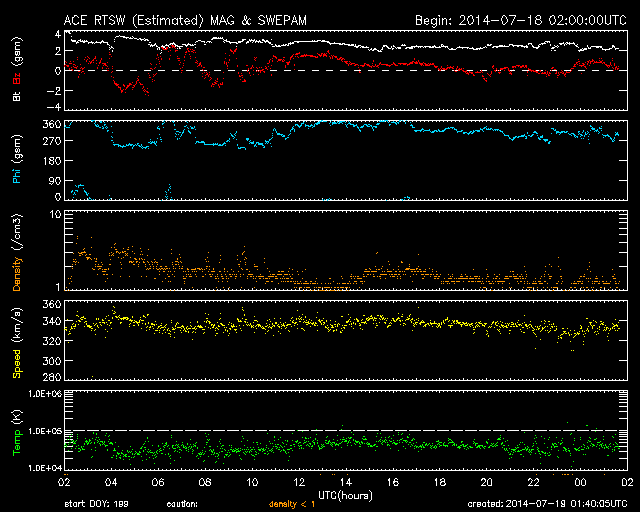640x512 pixels.
Task: Click the green Temp (K) axis label
Action: pyautogui.click(x=17, y=430)
